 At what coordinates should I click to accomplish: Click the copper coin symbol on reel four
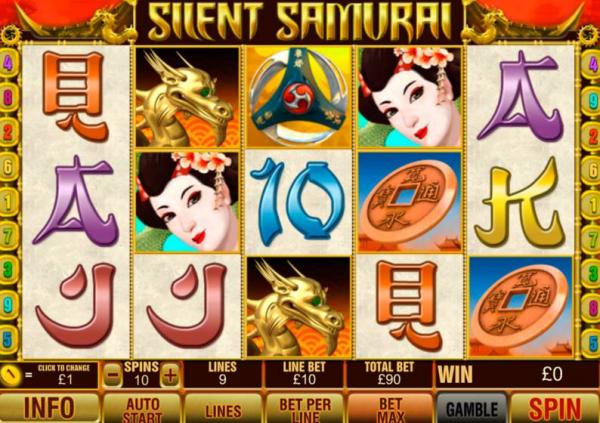409,201
